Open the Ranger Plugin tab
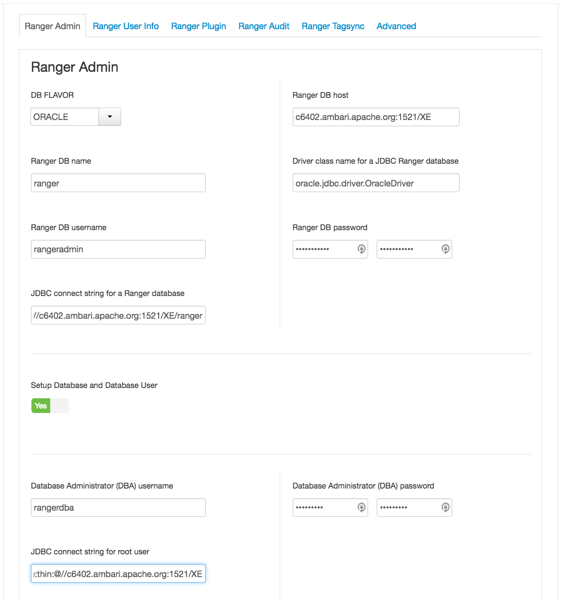 [x=199, y=26]
